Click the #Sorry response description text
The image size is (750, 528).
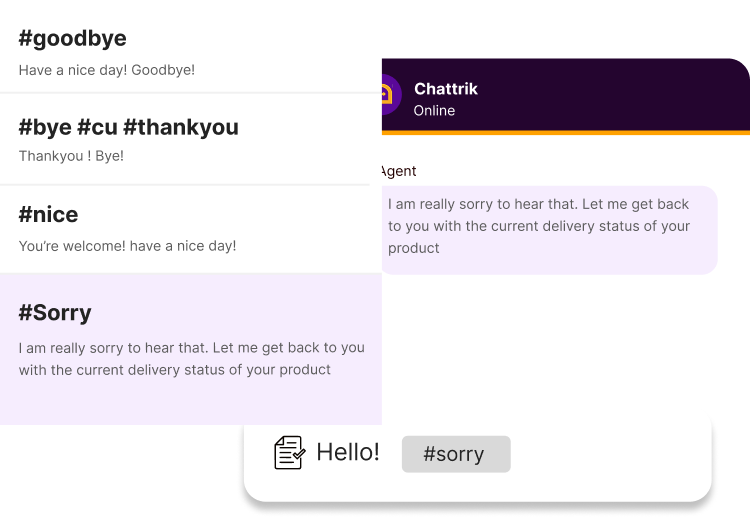coord(190,359)
